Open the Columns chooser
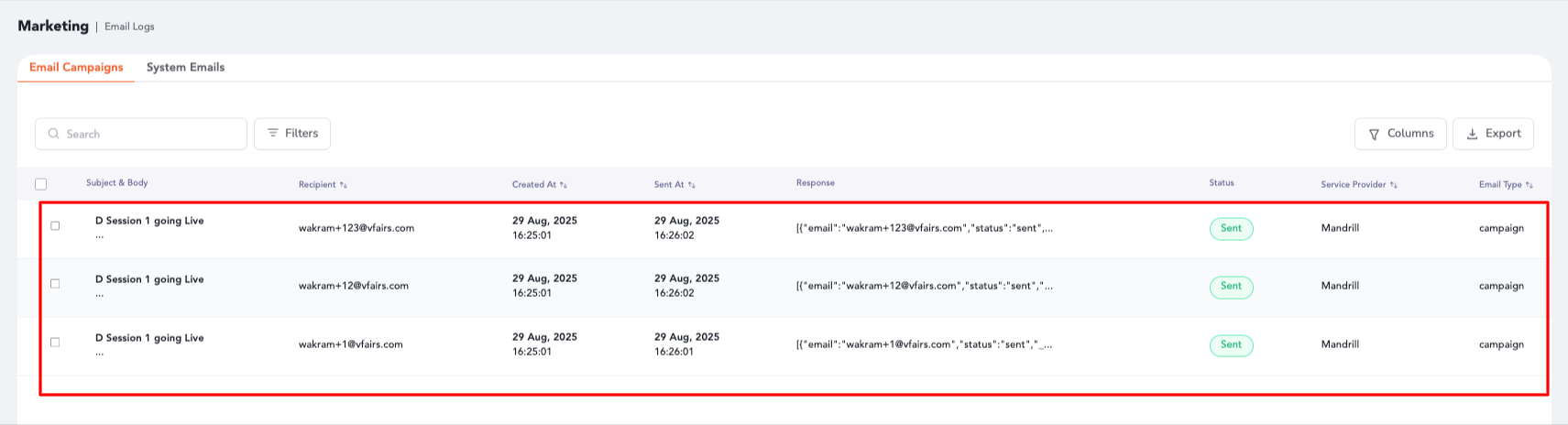 (1400, 134)
